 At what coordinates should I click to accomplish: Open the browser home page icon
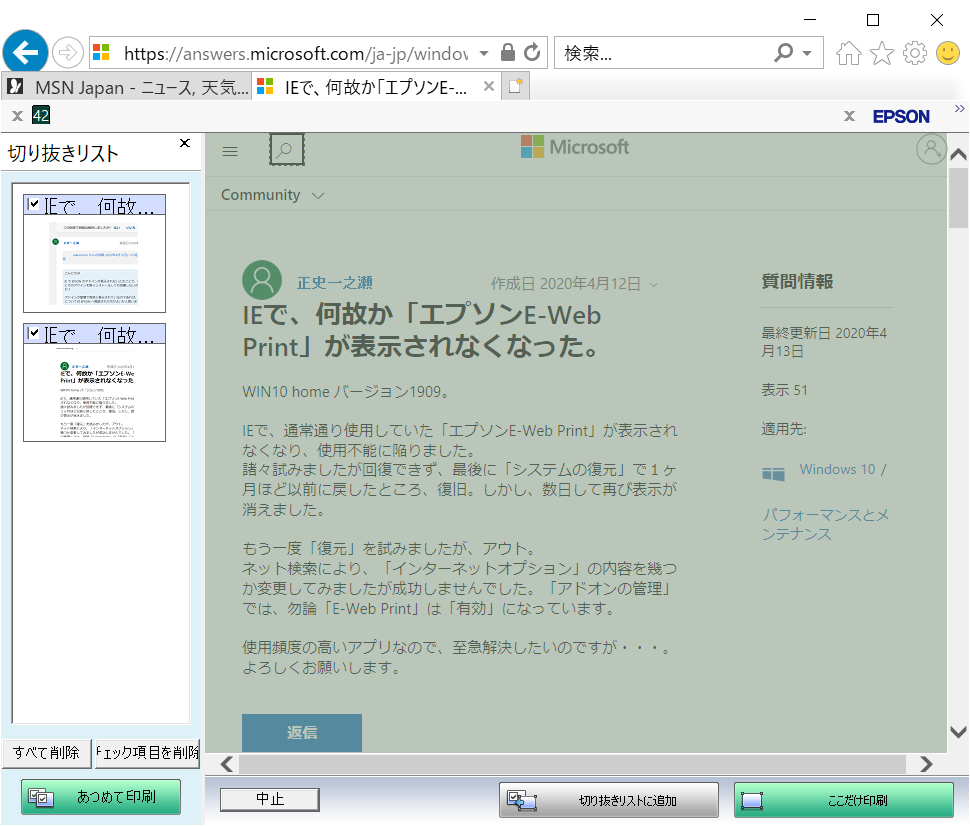click(848, 53)
